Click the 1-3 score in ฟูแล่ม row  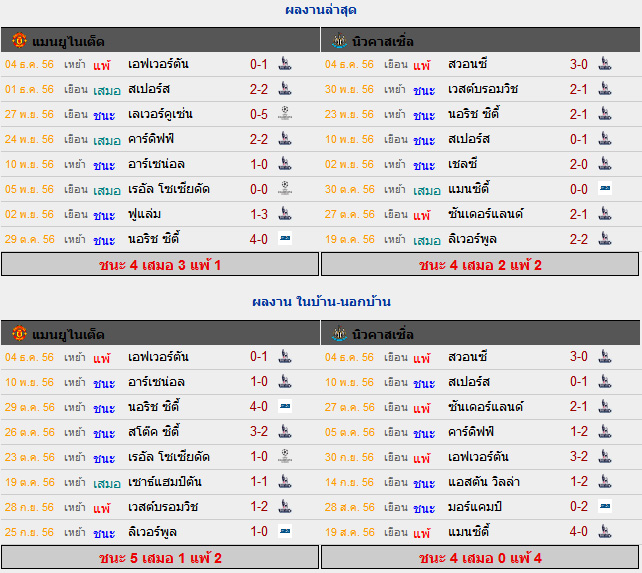[259, 214]
